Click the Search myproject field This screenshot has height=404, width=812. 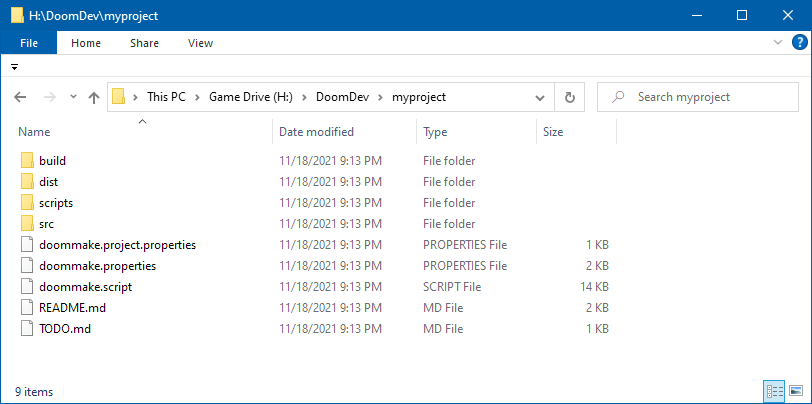click(698, 97)
